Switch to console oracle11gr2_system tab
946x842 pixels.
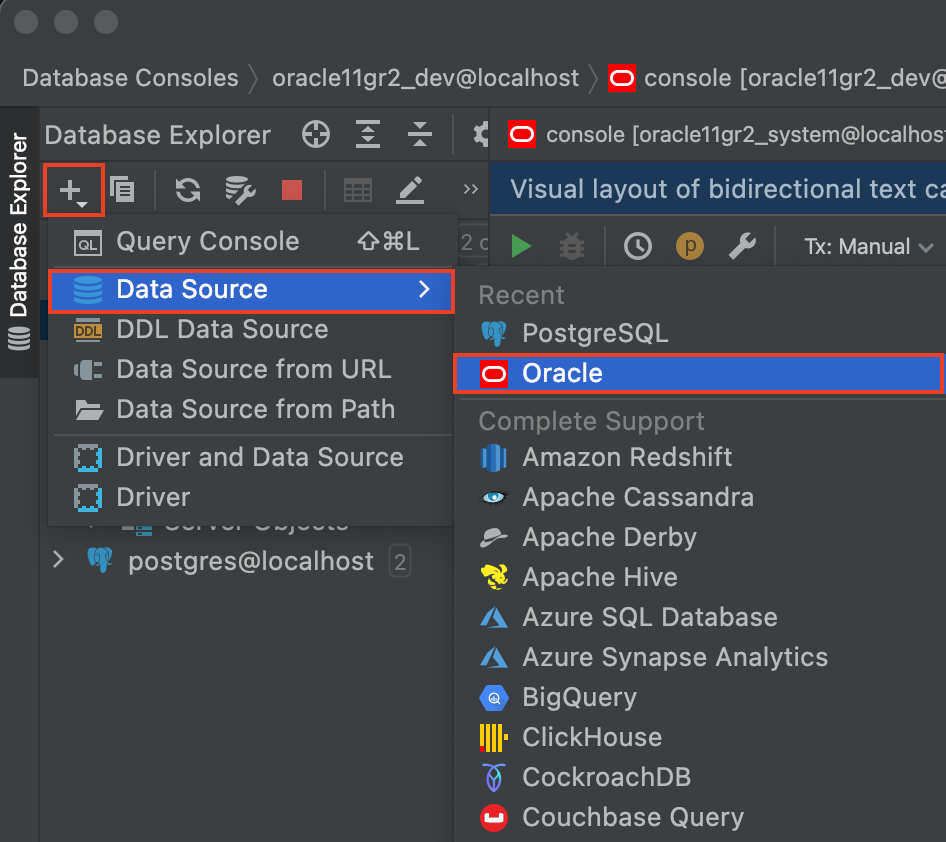(x=726, y=135)
